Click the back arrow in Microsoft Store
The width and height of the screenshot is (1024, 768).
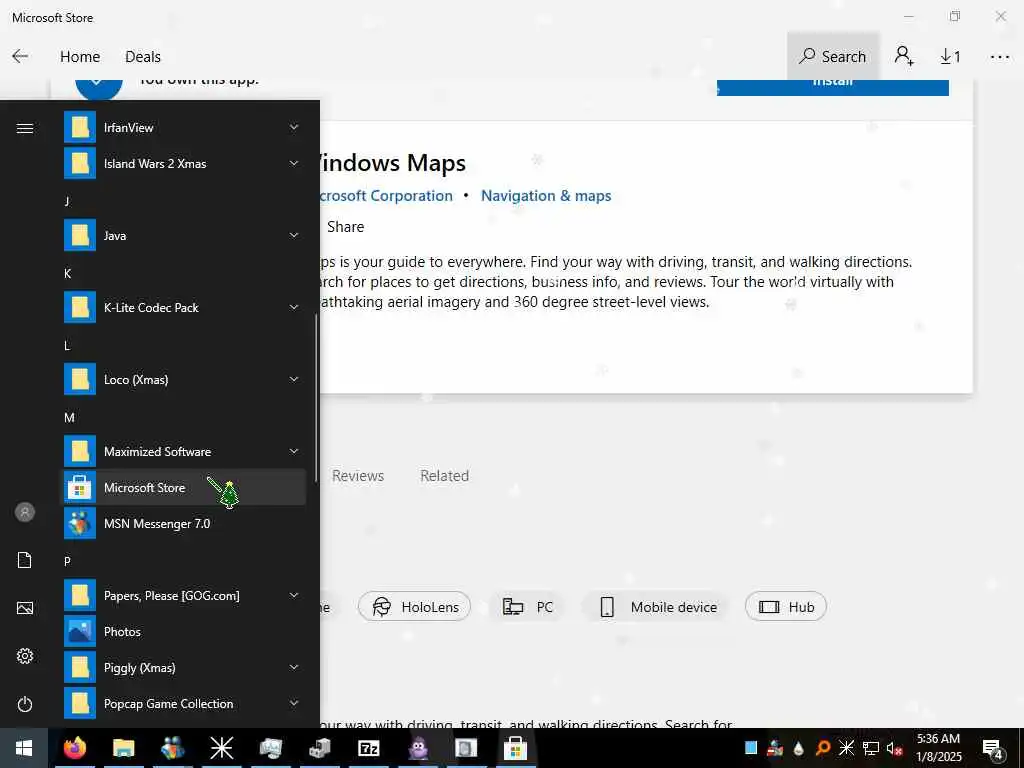[20, 56]
